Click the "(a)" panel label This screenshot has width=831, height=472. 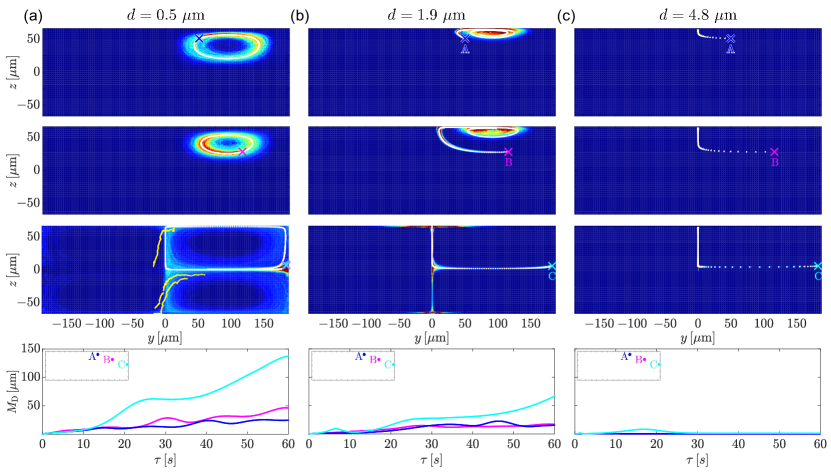tap(33, 16)
